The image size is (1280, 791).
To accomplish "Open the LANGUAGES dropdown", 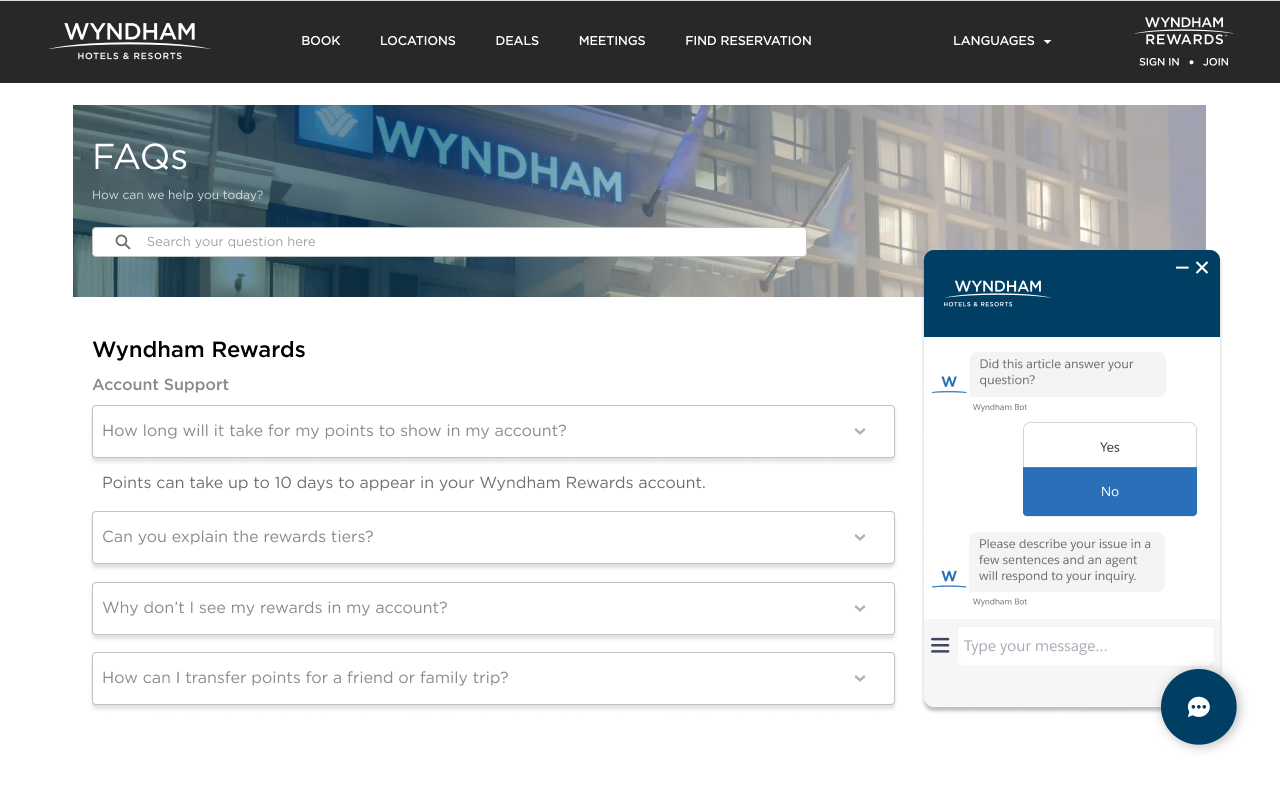I will [1002, 41].
